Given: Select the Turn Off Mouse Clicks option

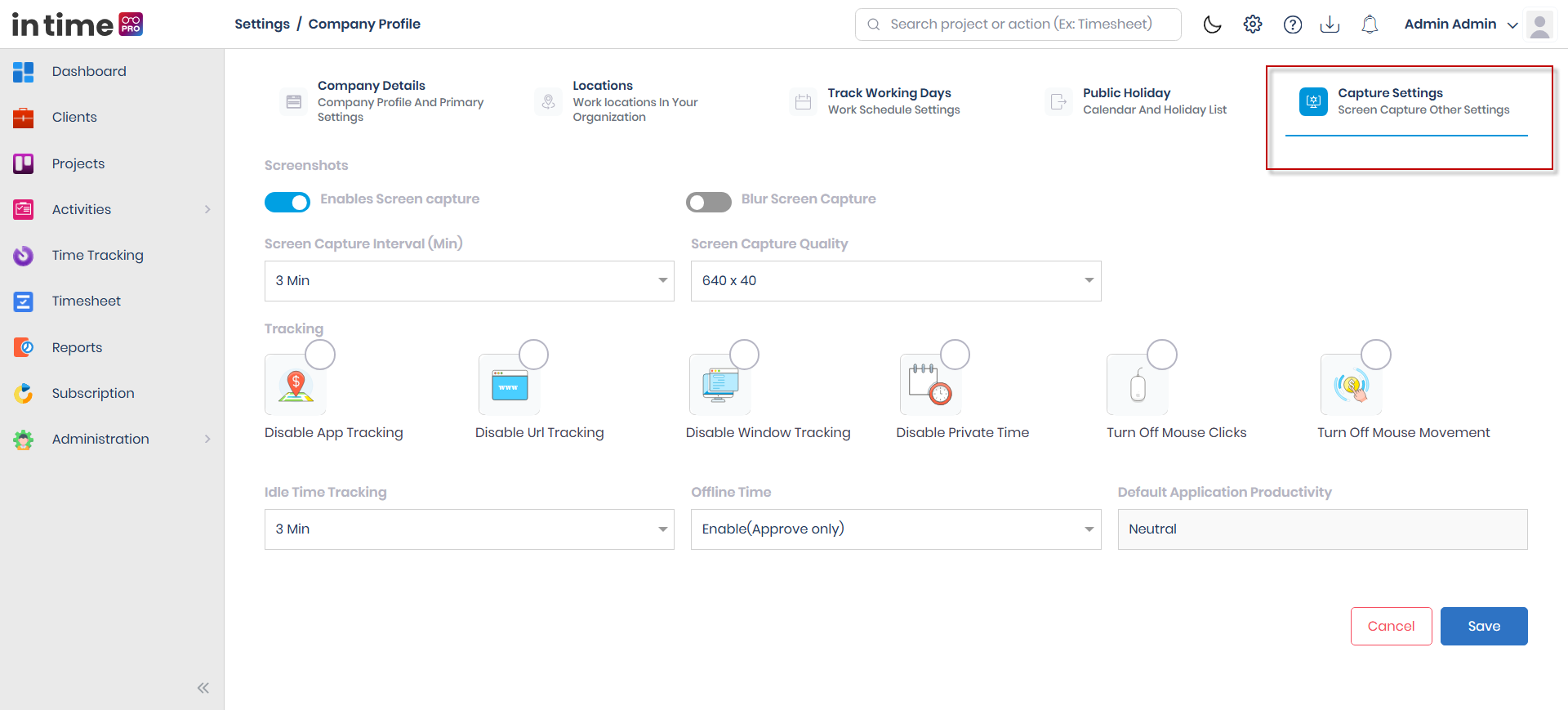Looking at the screenshot, I should 1162,355.
